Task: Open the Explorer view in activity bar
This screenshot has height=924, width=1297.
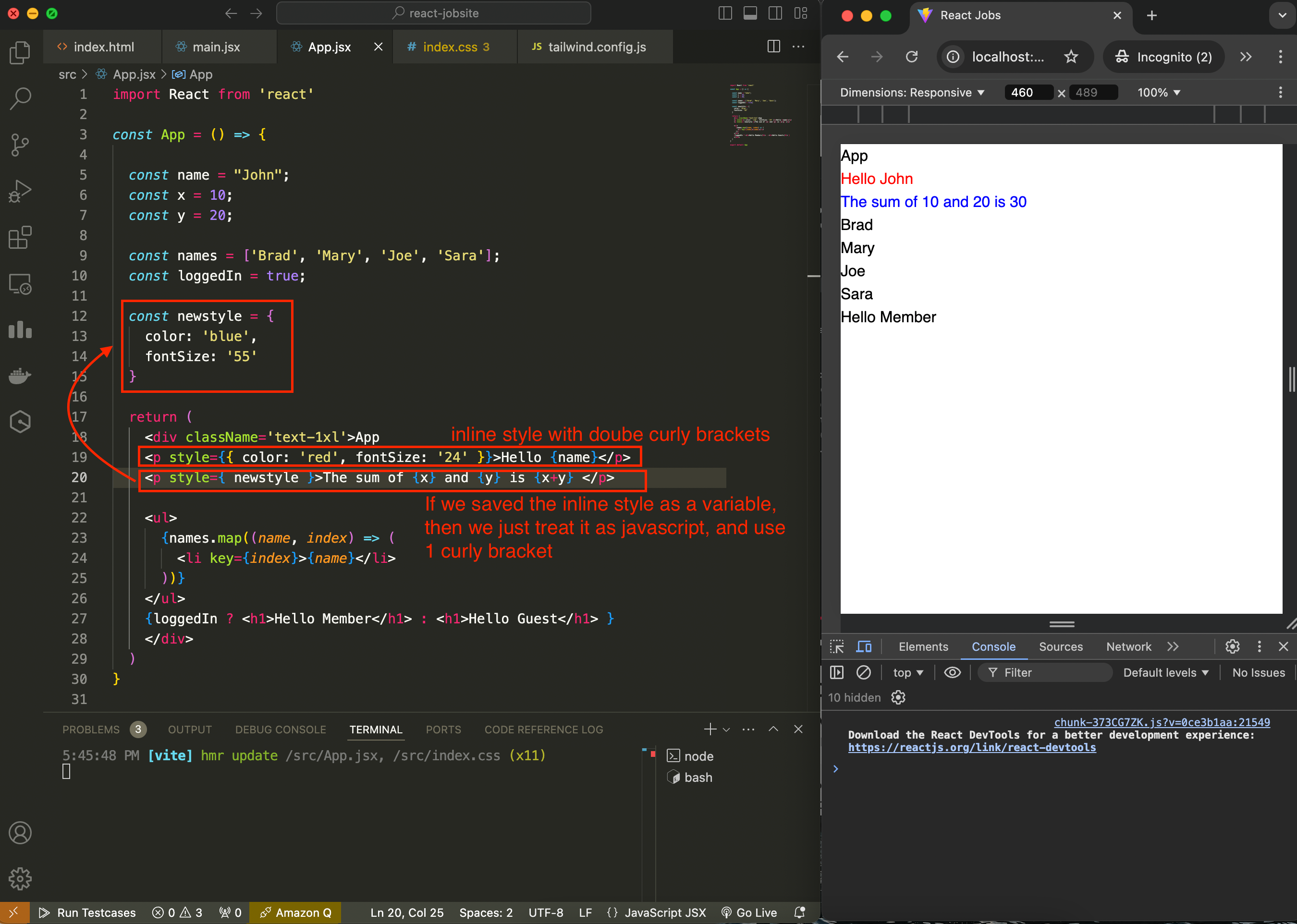Action: (x=20, y=53)
